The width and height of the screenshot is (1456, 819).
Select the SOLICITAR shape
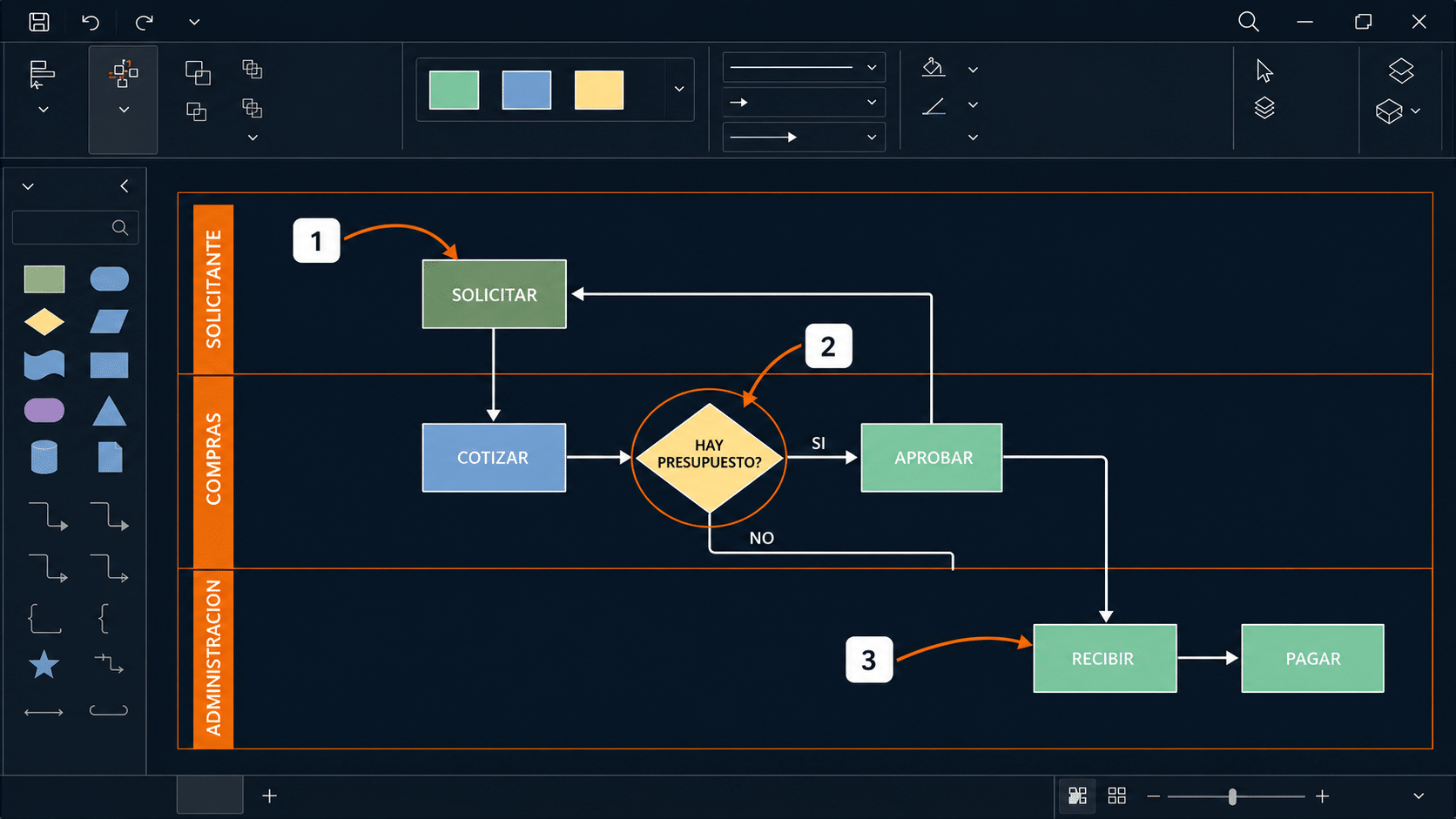pos(494,294)
